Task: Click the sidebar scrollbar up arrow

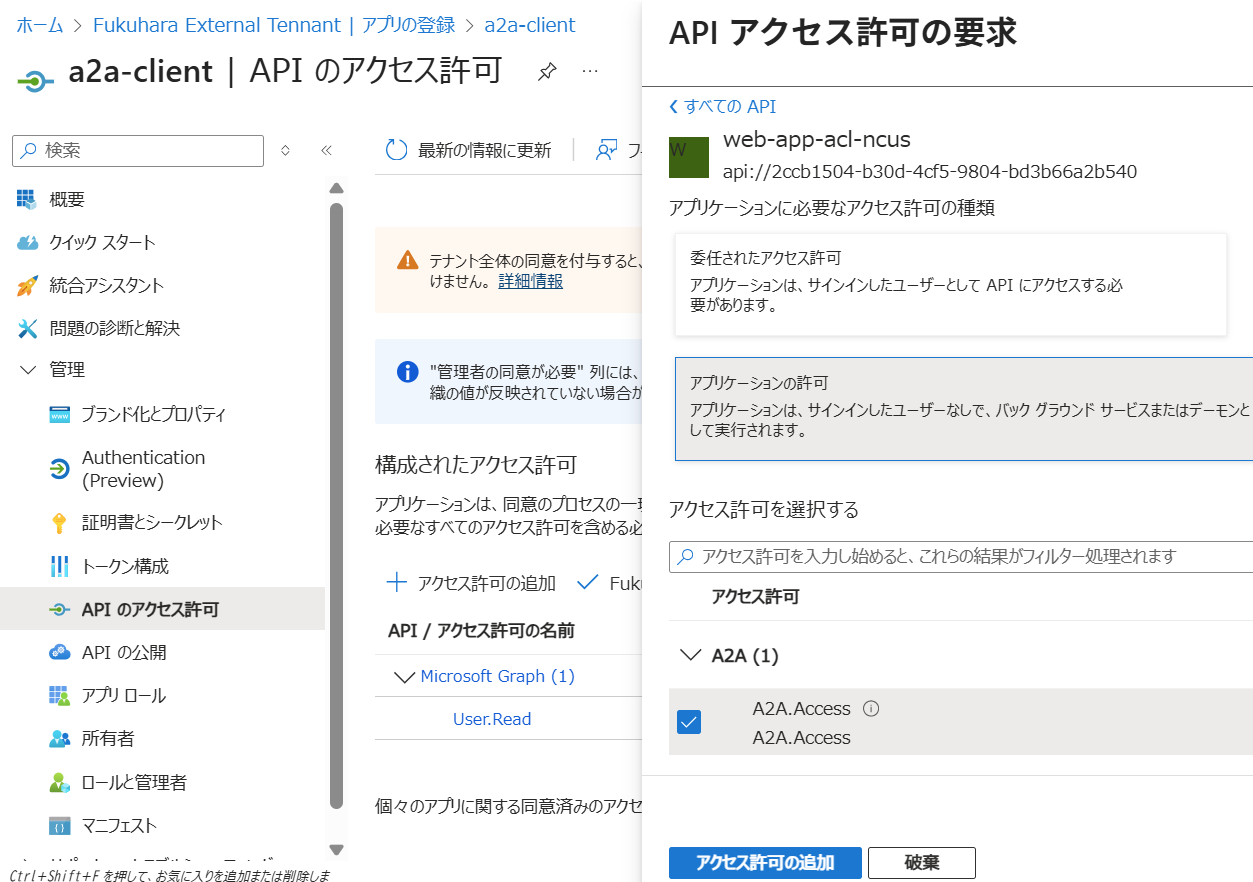Action: coord(336,188)
